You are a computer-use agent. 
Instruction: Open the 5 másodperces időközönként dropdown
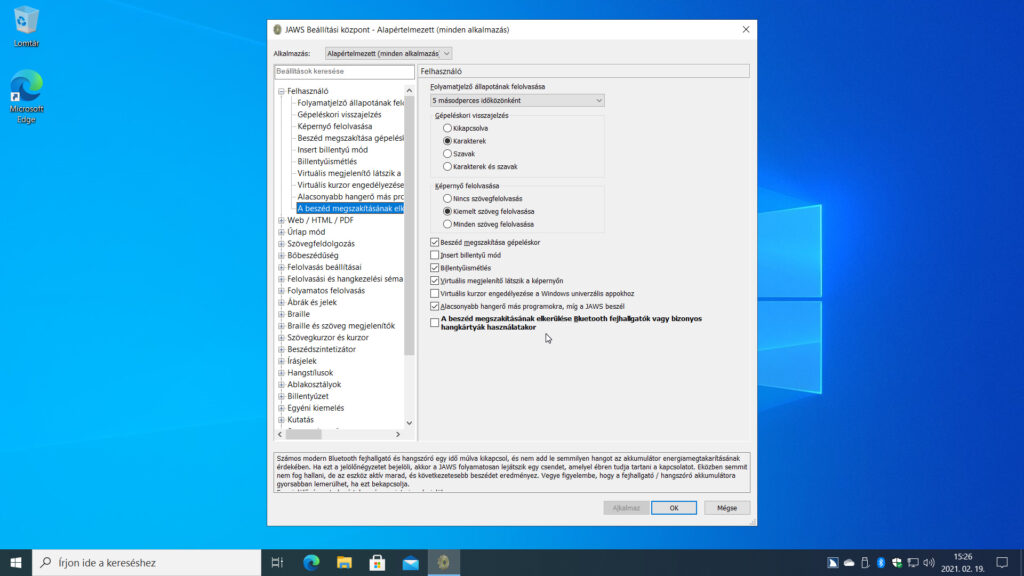click(x=517, y=101)
